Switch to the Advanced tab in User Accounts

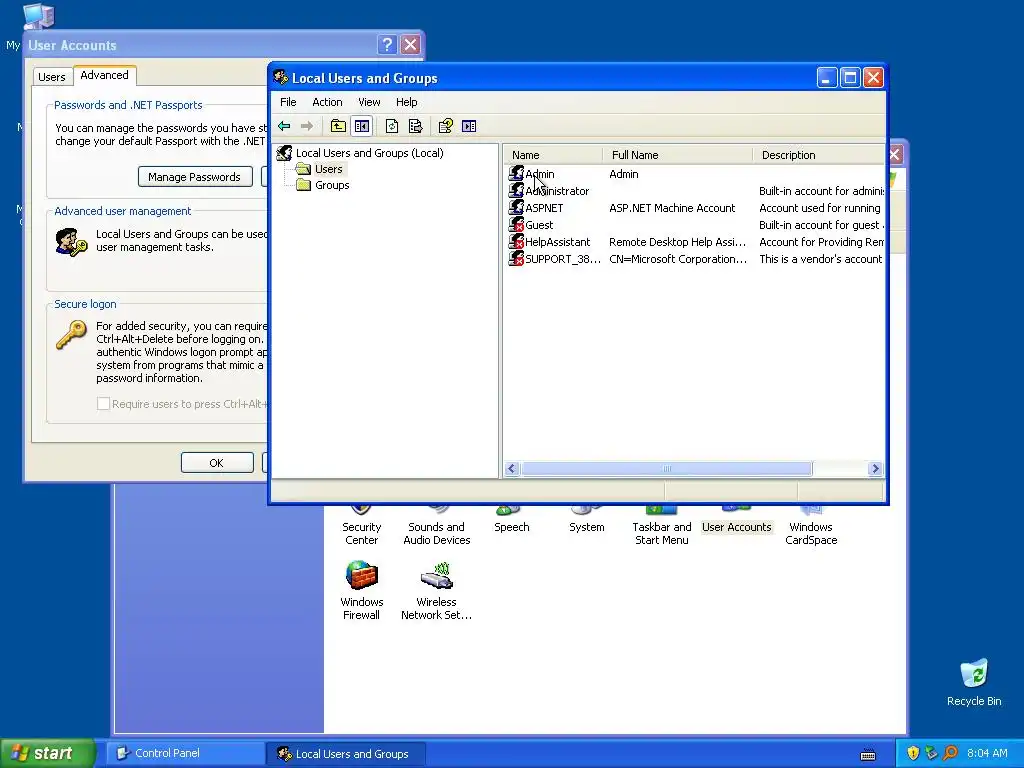(x=104, y=75)
